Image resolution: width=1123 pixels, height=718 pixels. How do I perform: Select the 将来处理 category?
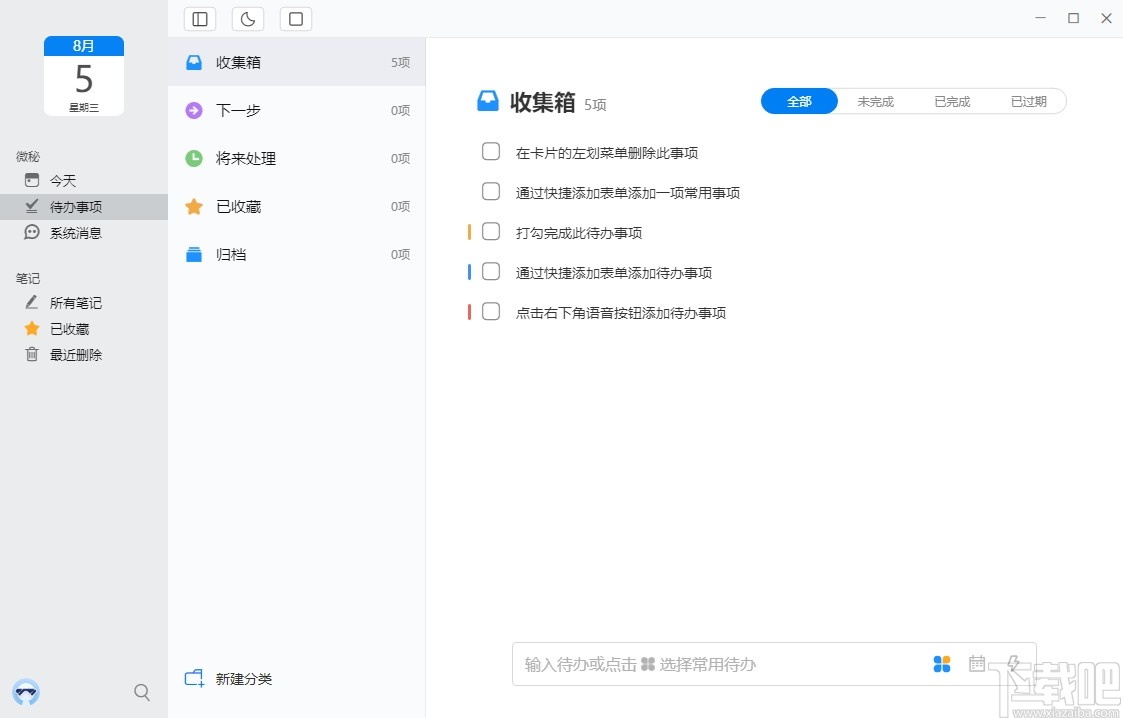(297, 158)
